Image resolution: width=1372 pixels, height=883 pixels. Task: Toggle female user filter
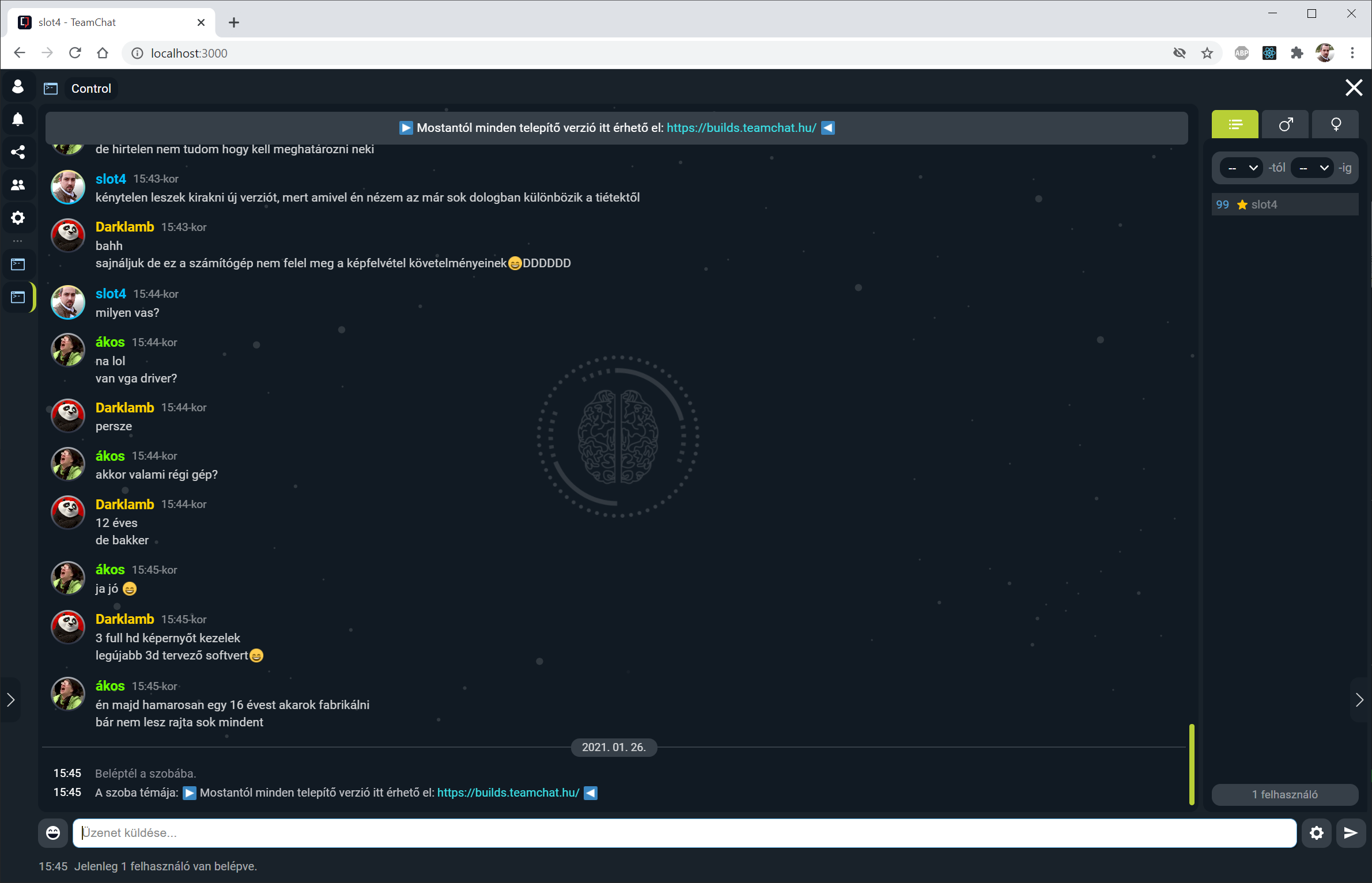(x=1336, y=124)
